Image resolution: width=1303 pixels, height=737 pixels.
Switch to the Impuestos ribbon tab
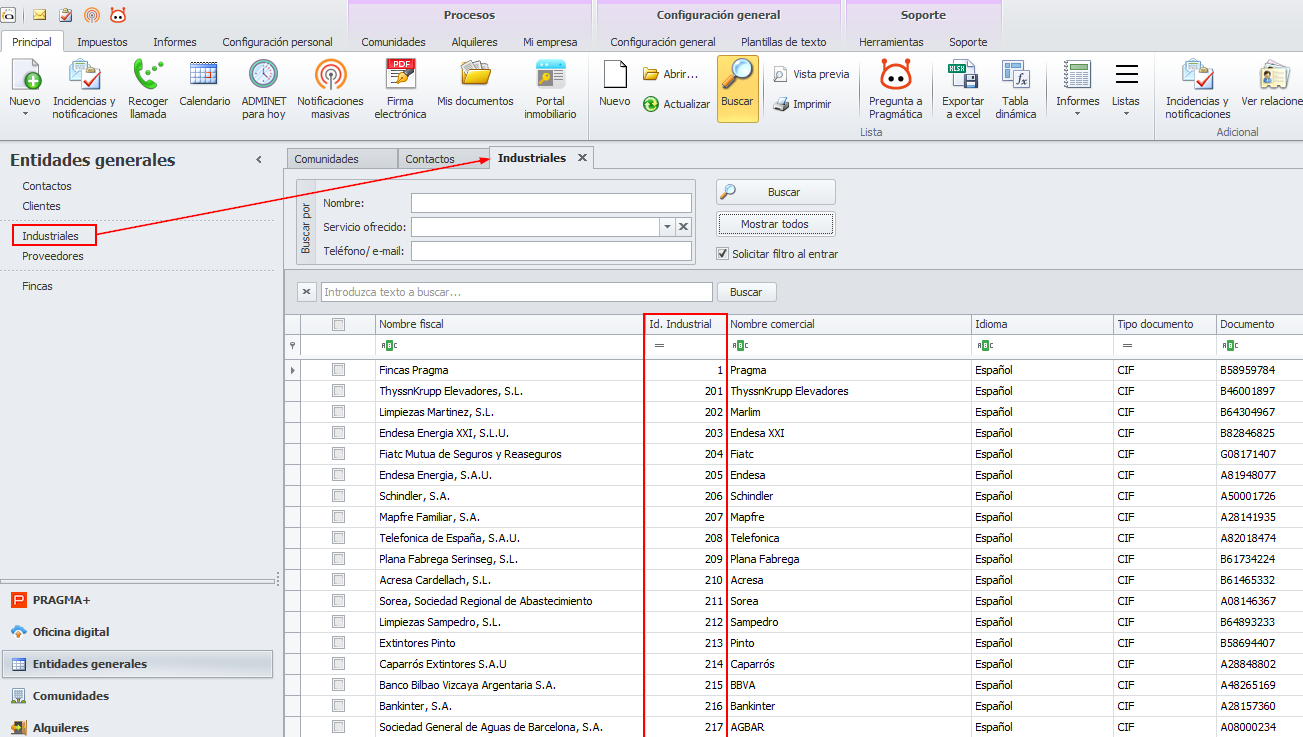pos(102,42)
